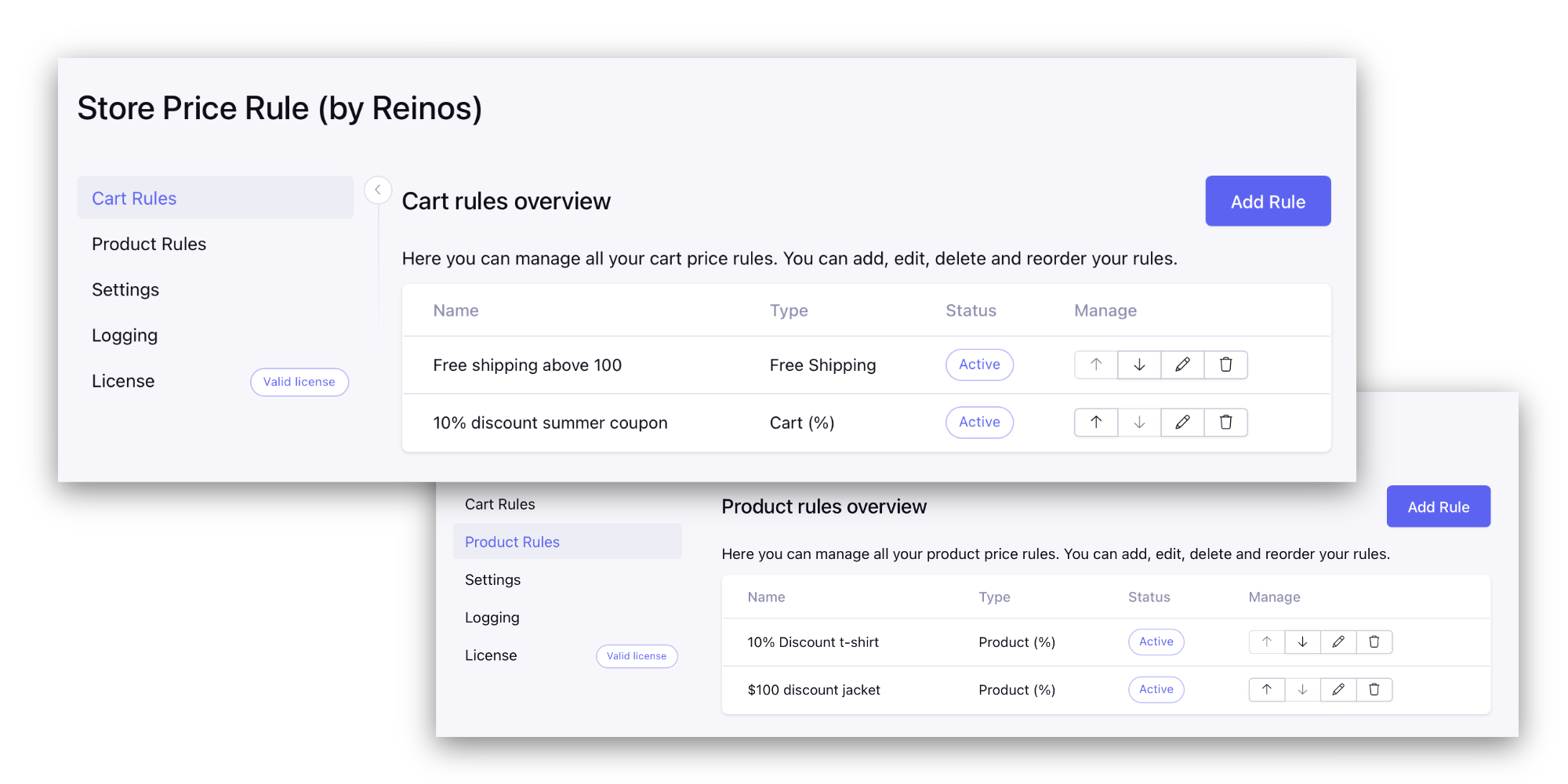Delete the '10% discount summer coupon' rule
This screenshot has height=784, width=1568.
click(x=1225, y=423)
